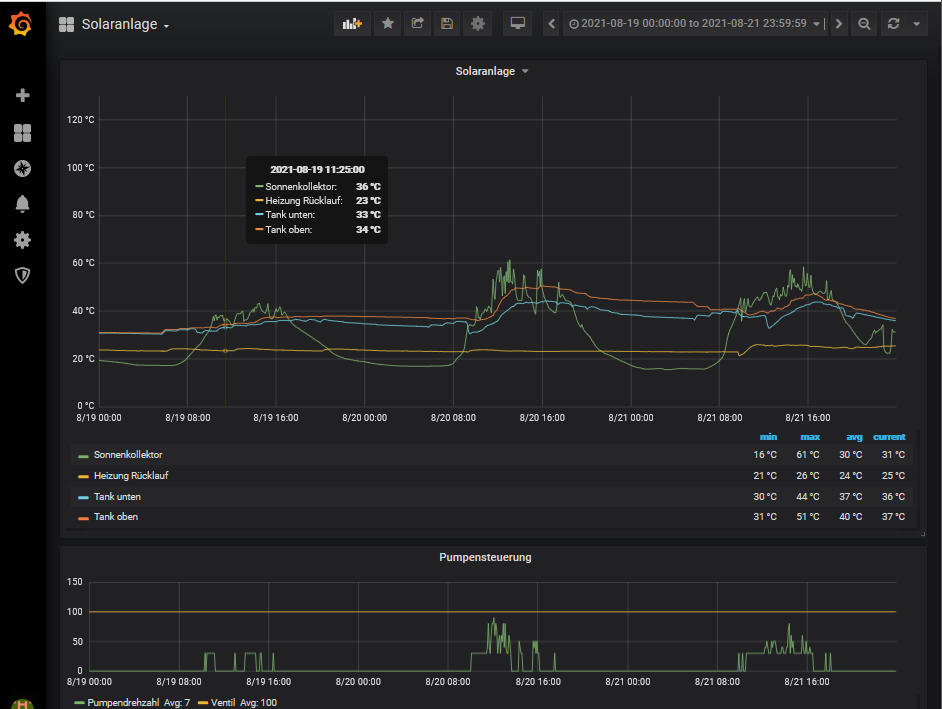The height and width of the screenshot is (709, 942).
Task: Star this dashboard as favorite
Action: [388, 24]
